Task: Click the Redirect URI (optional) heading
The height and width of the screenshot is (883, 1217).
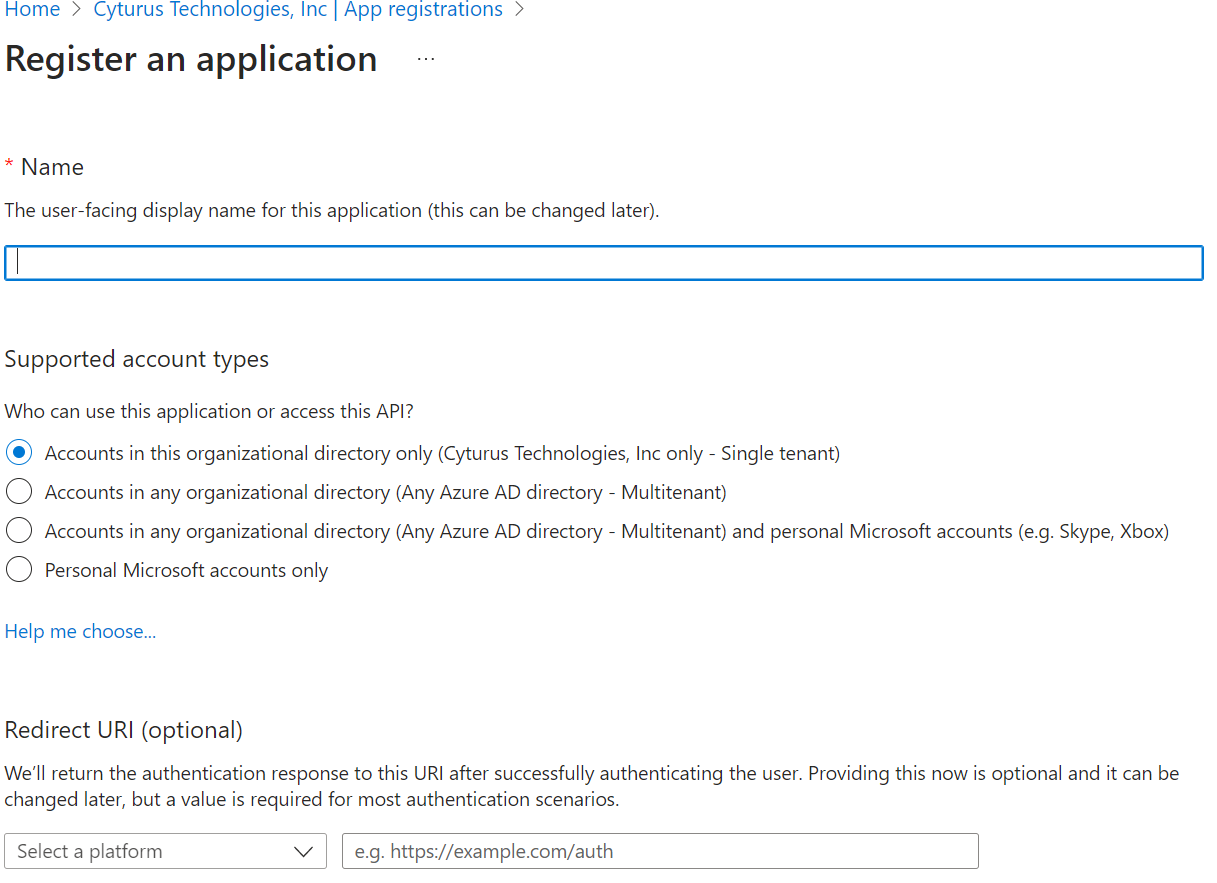Action: pyautogui.click(x=124, y=730)
